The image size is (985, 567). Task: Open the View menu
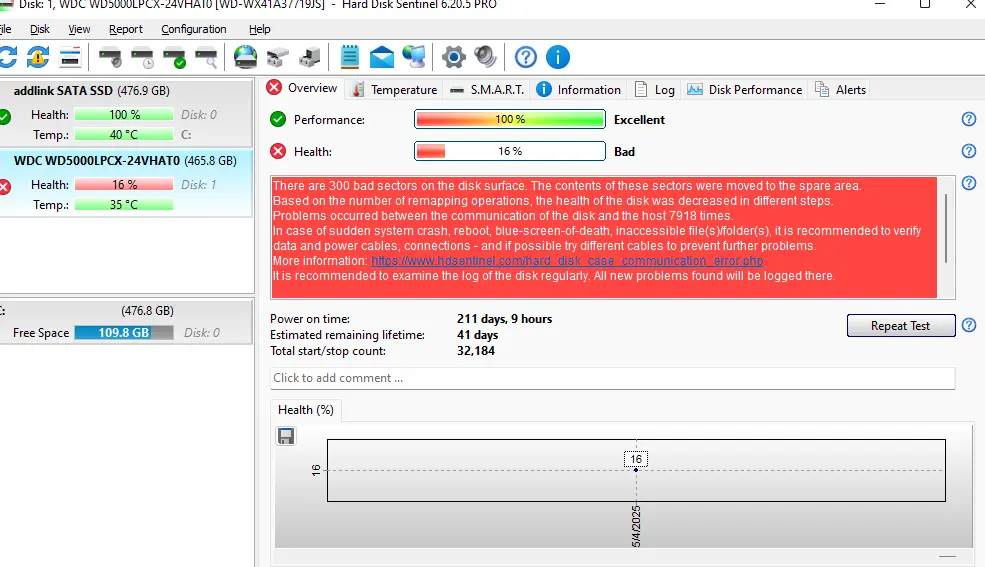point(79,29)
